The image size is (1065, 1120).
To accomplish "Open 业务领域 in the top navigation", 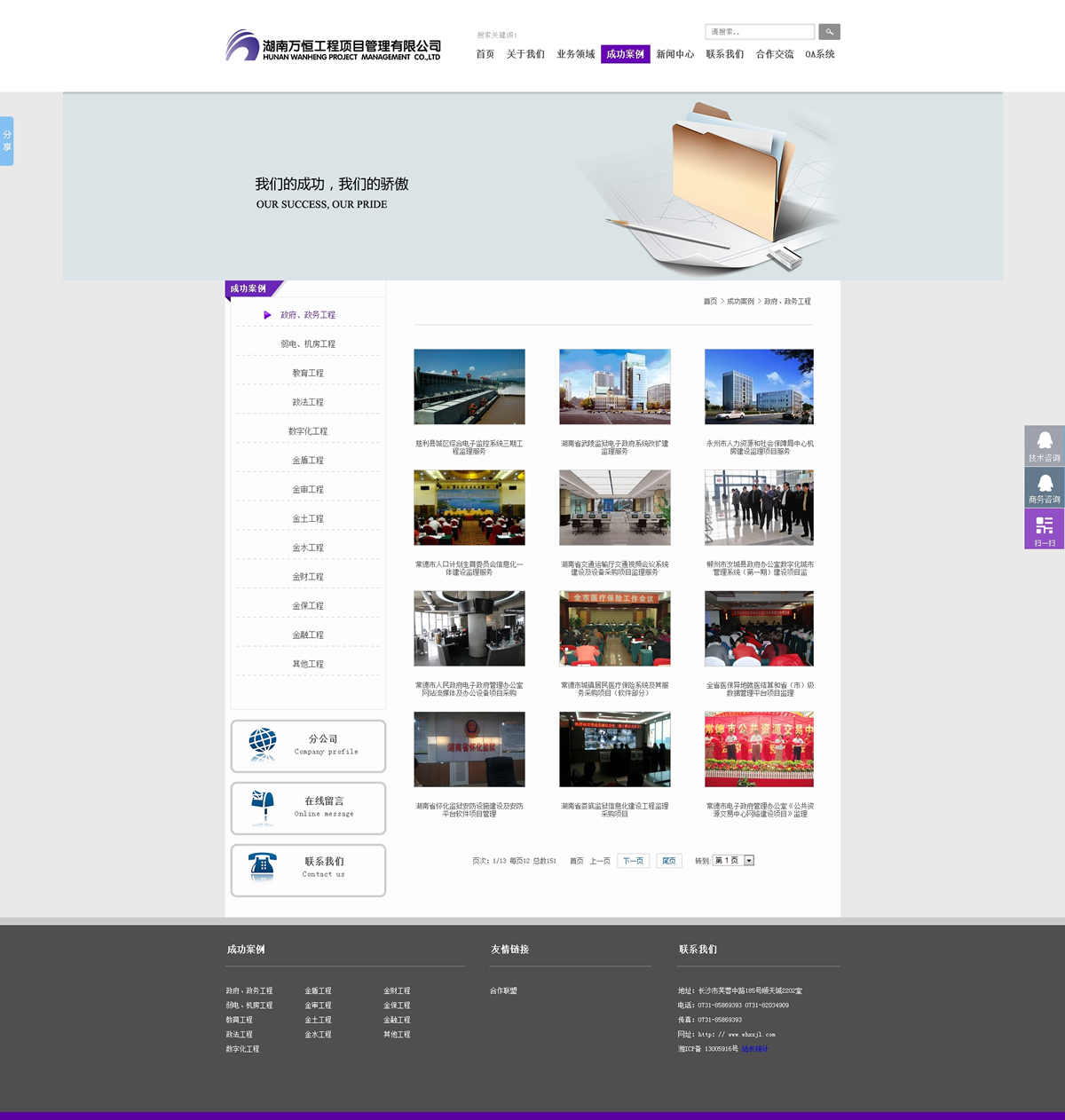I will coord(575,54).
